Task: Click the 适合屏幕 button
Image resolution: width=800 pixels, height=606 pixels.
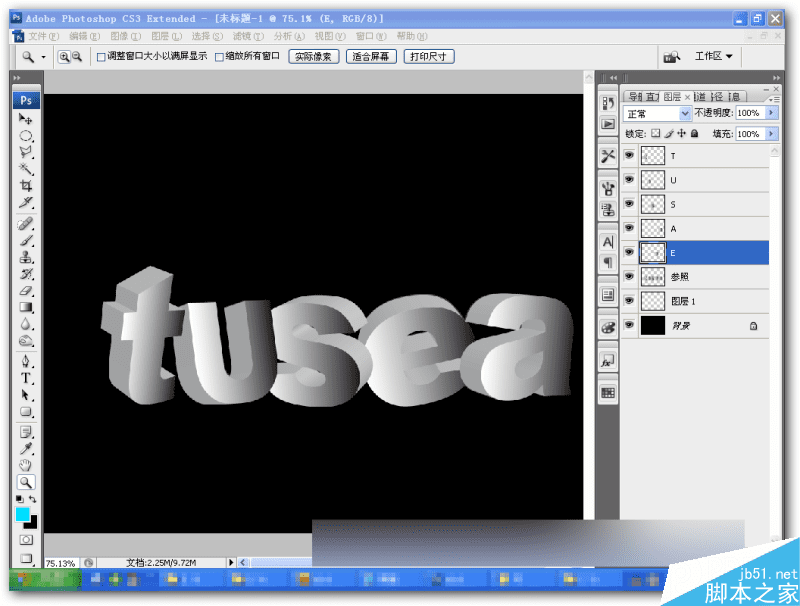Action: [x=371, y=57]
